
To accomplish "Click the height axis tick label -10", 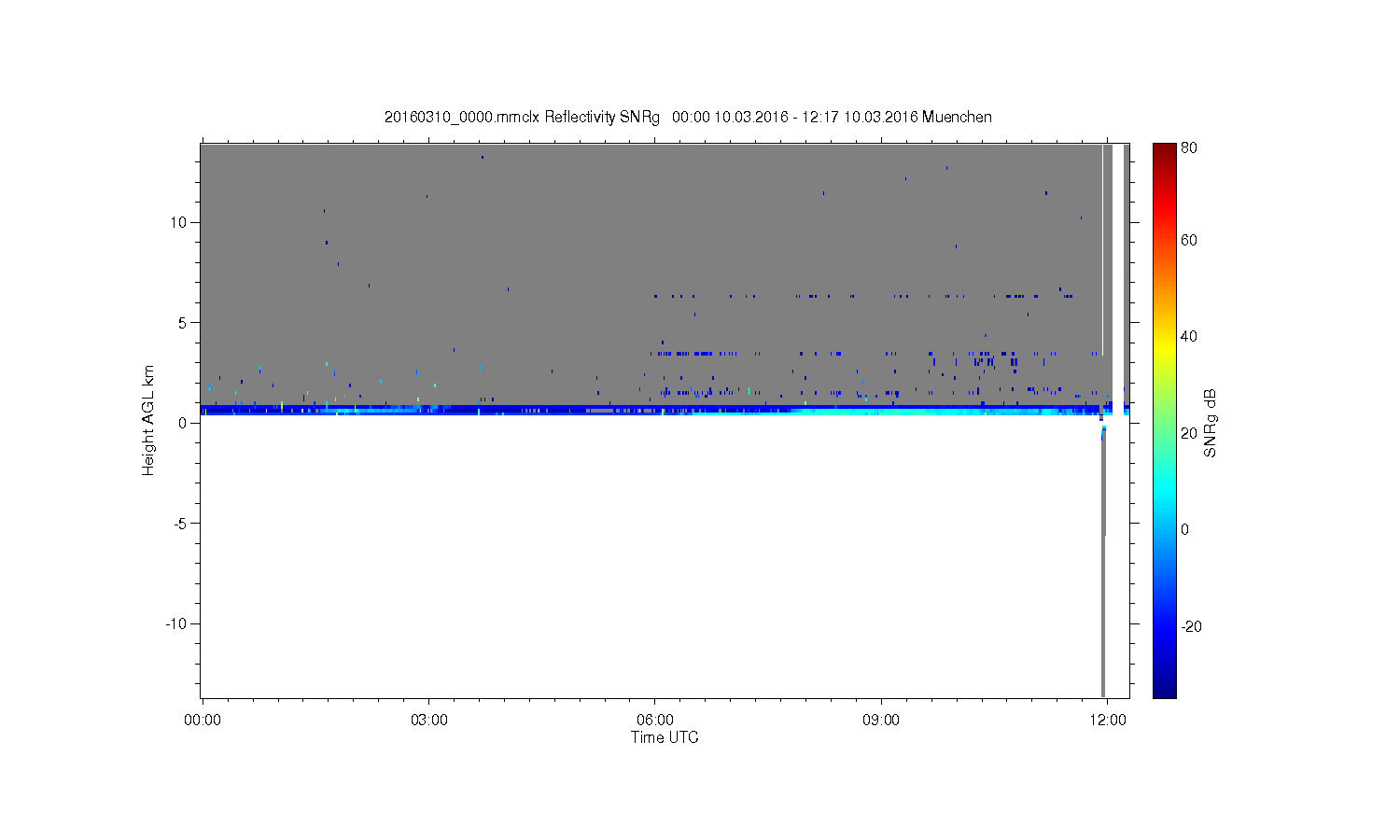I will [177, 623].
